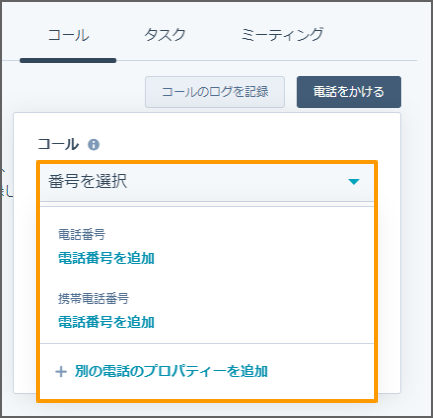Choose 電話番号を追加 under 携帯電話番号

[x=106, y=322]
